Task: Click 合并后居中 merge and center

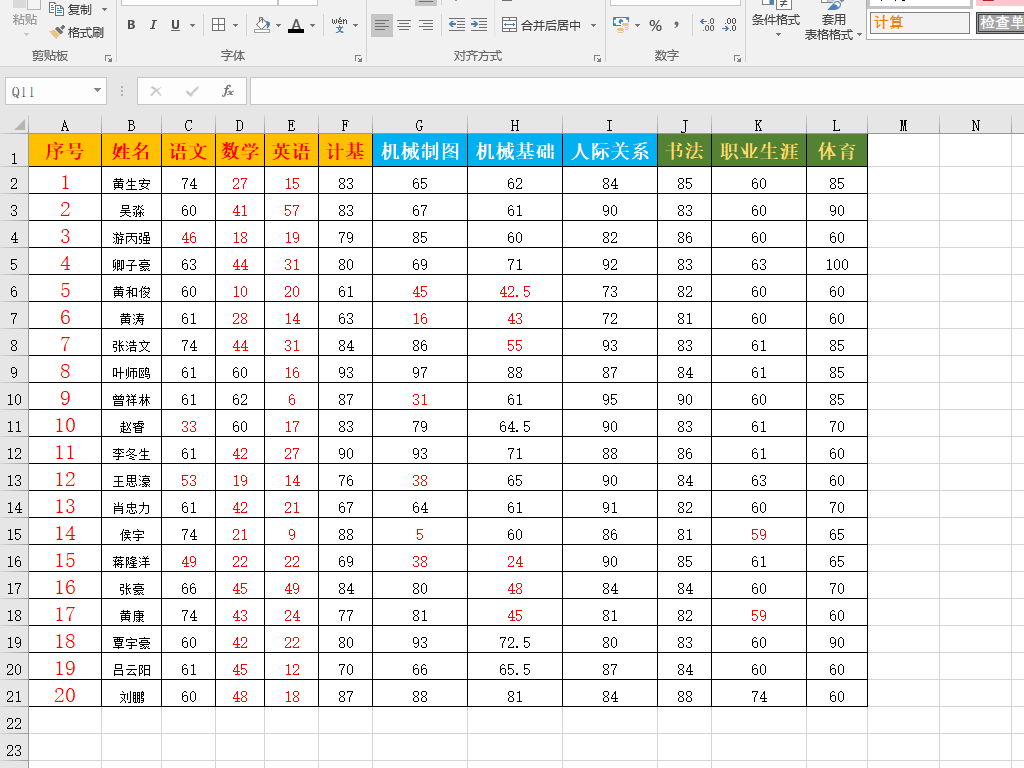Action: [541, 25]
